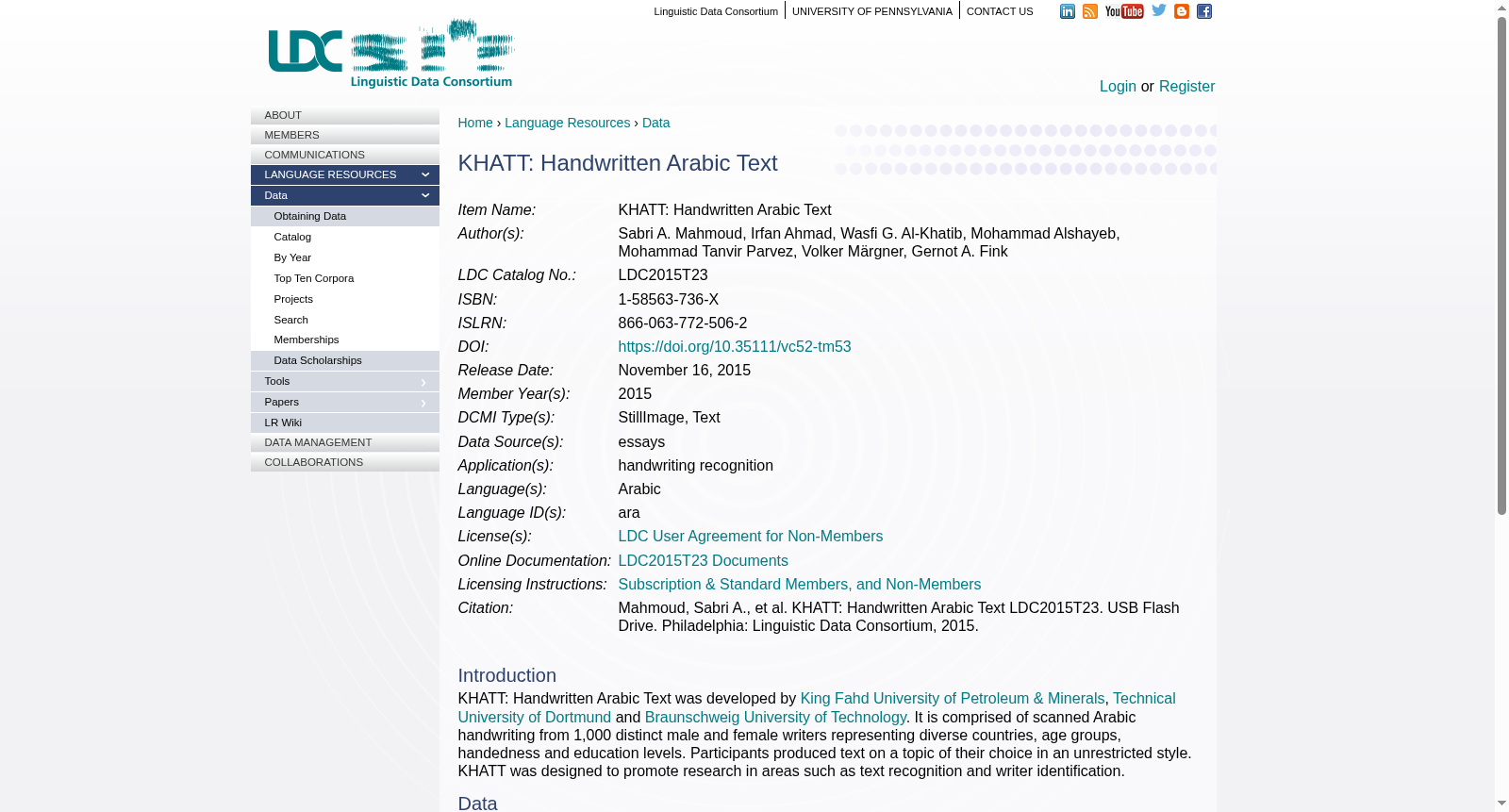Image resolution: width=1509 pixels, height=812 pixels.
Task: Visit Braunschweig University of Technology link
Action: pyautogui.click(x=775, y=718)
